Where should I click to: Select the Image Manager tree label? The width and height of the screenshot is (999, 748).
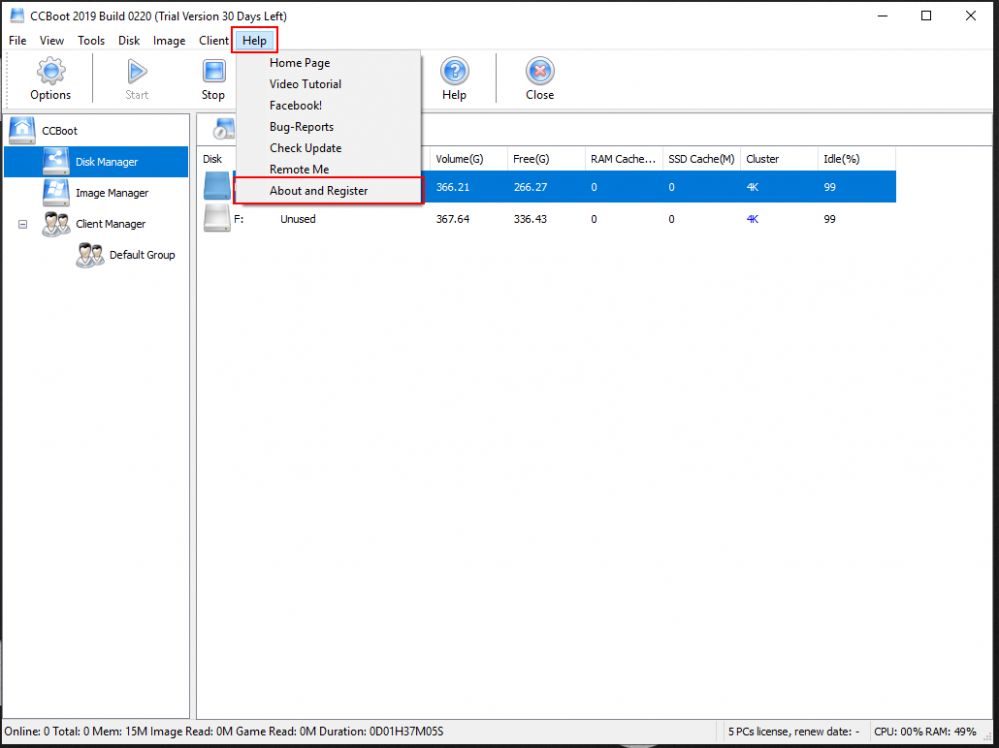coord(112,193)
